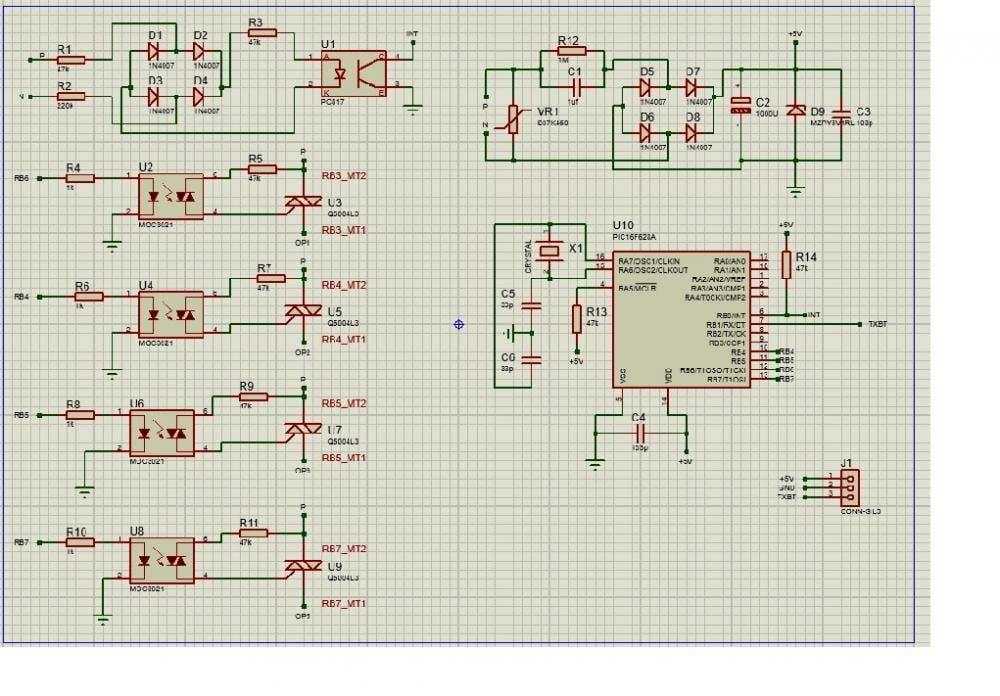Select diode D1 in the bridge rectifier
This screenshot has width=1000, height=696.
(155, 50)
